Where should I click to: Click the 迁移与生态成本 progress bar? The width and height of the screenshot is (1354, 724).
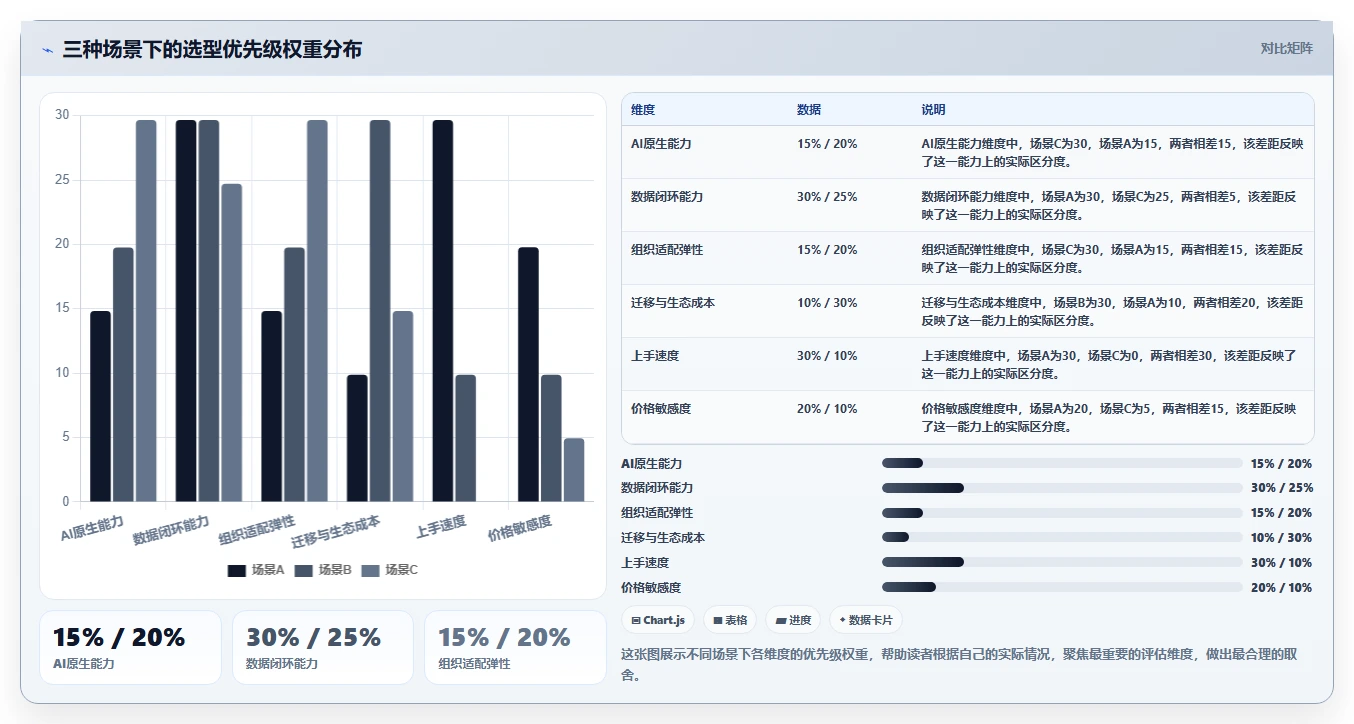[1062, 537]
